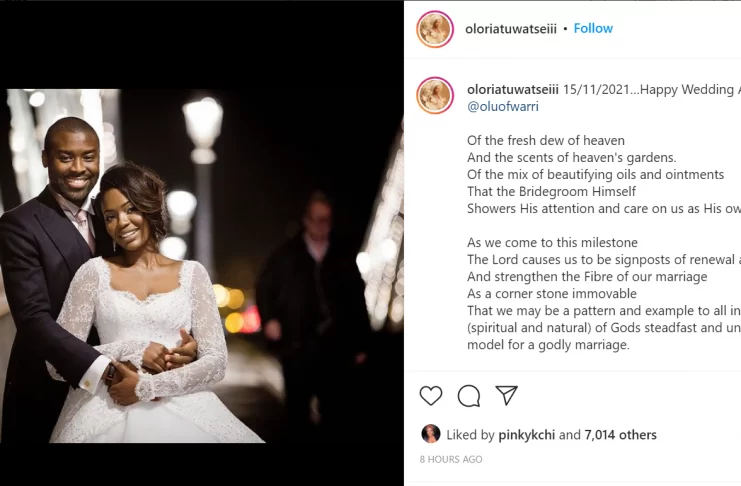741x486 pixels.
Task: Open the profile picture in the post header
Action: [435, 29]
